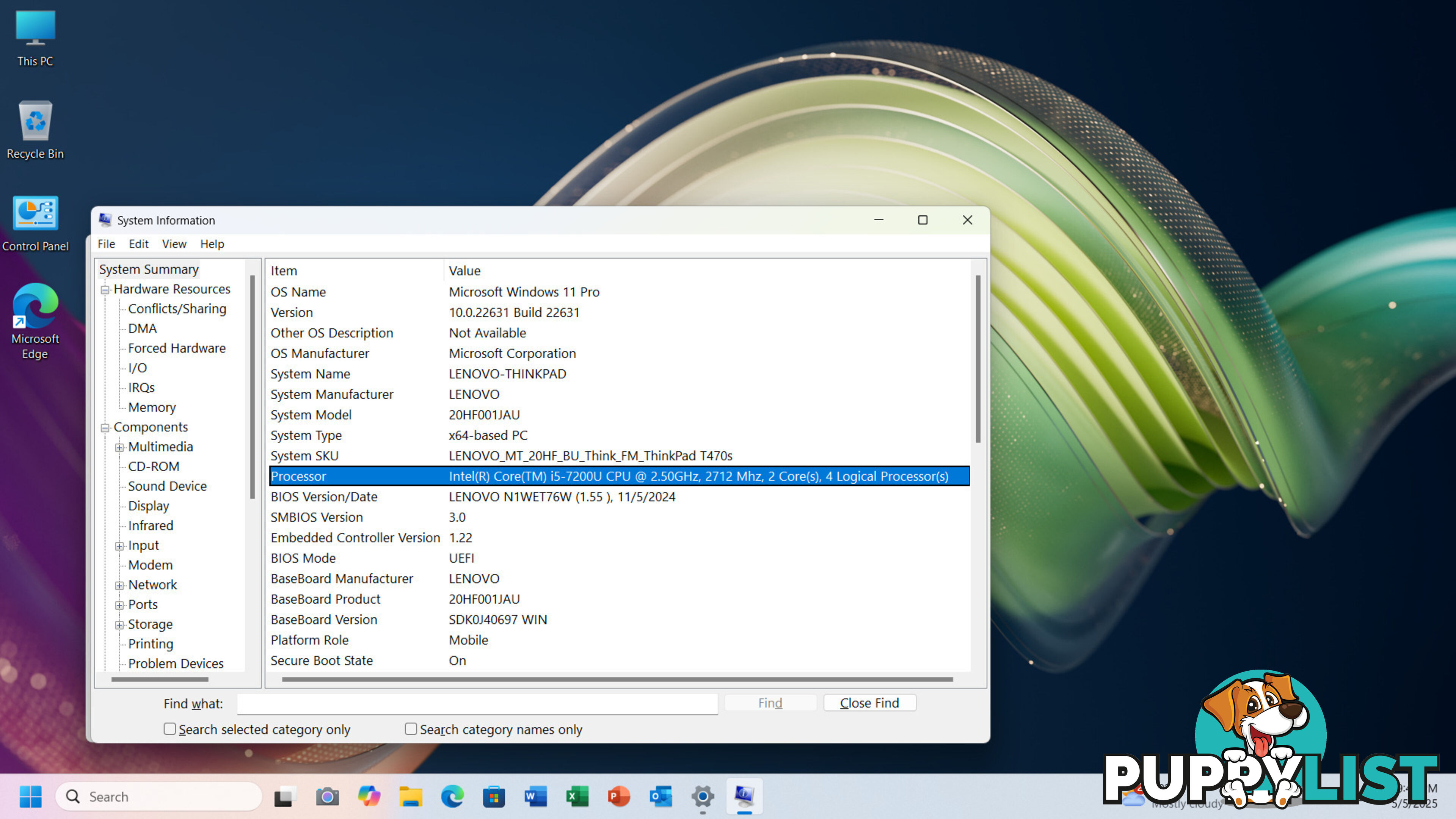1456x819 pixels.
Task: Select the Secure Boot State row
Action: [620, 661]
